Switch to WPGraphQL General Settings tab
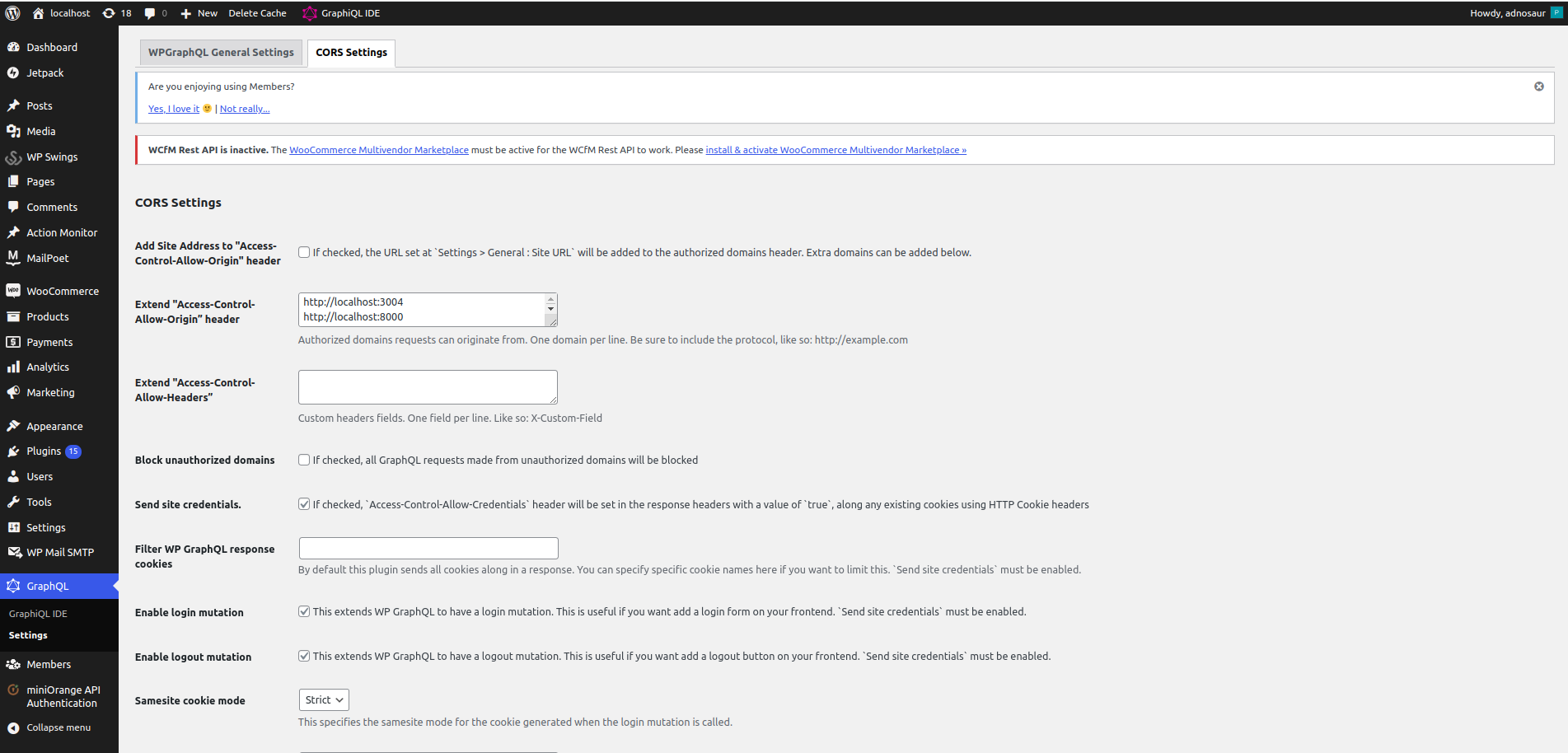The height and width of the screenshot is (753, 1568). (221, 52)
